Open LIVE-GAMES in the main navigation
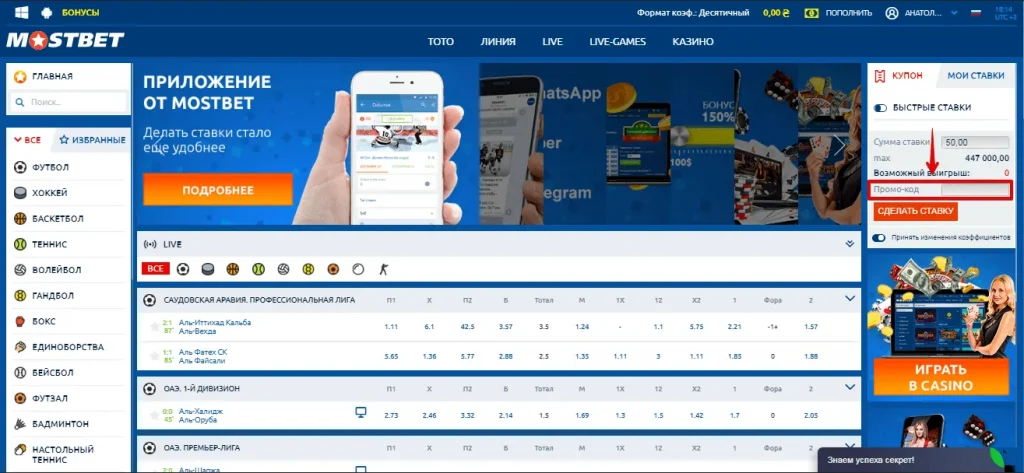This screenshot has width=1024, height=473. [617, 41]
